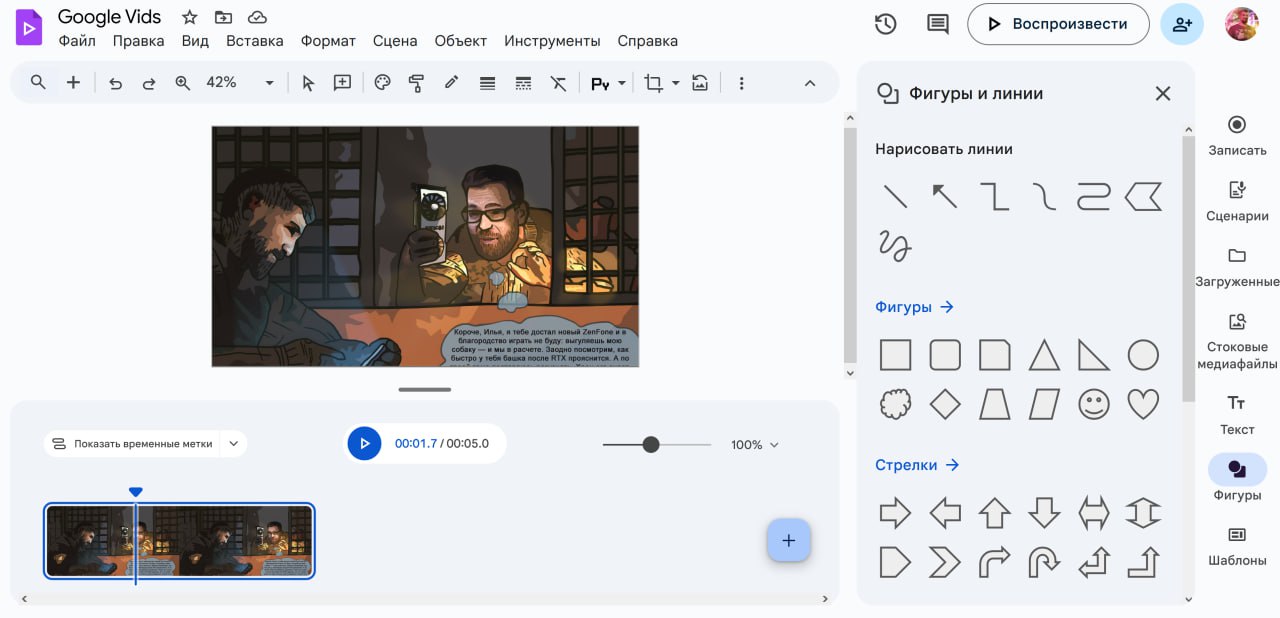Open the Сценарии sidebar tab
Image resolution: width=1280 pixels, height=618 pixels.
point(1237,202)
